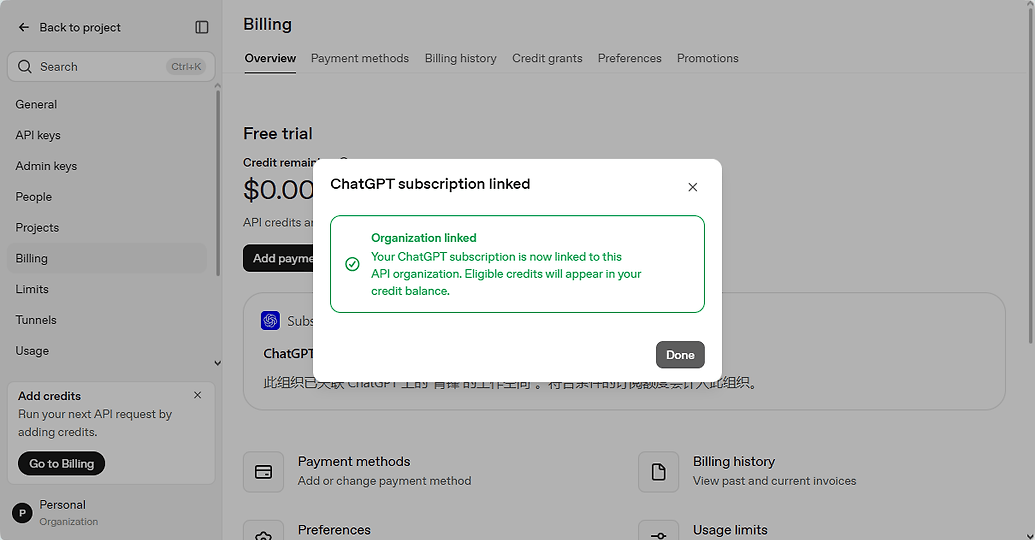Click Go to Billing button

point(61,463)
